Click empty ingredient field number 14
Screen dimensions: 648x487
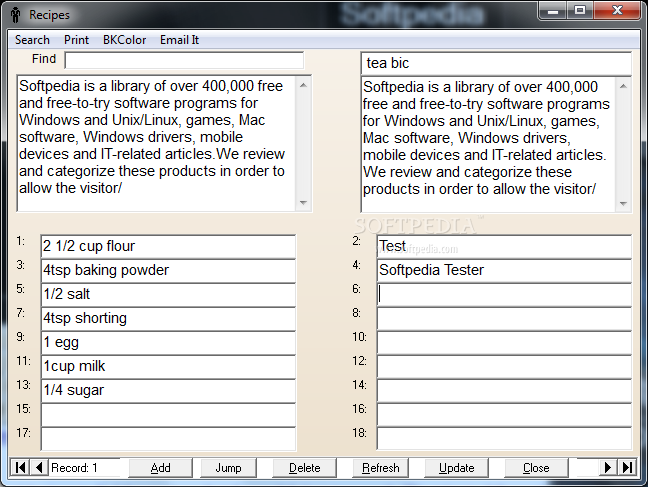tap(504, 390)
